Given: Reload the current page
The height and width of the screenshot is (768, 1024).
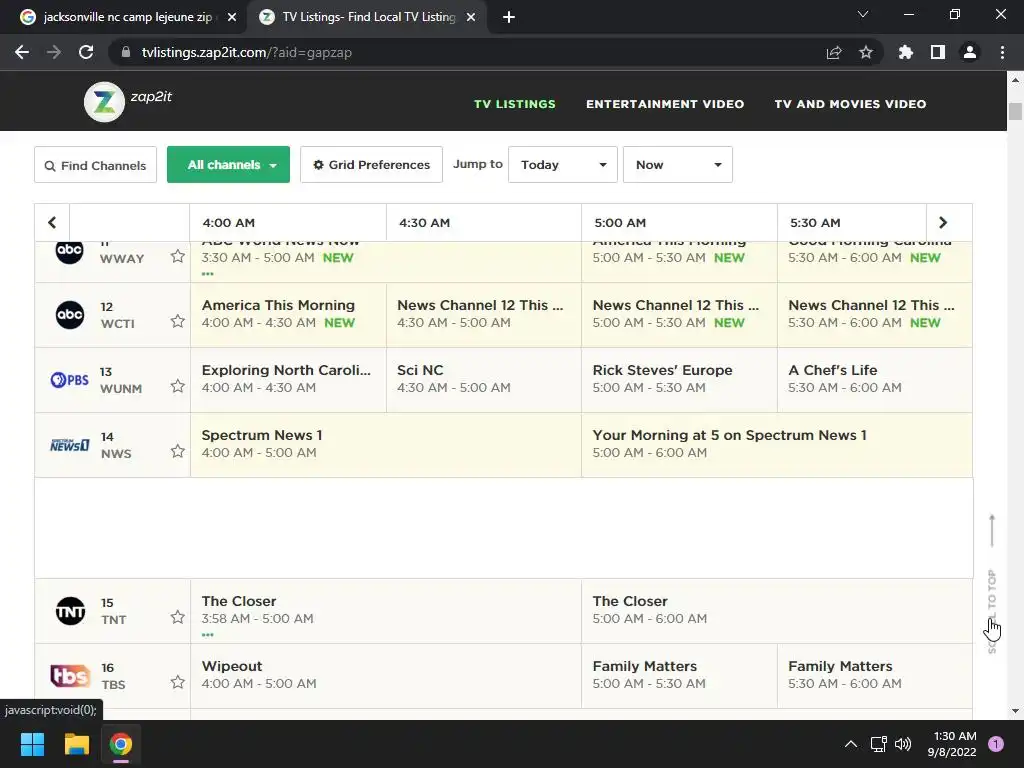Looking at the screenshot, I should pos(86,52).
